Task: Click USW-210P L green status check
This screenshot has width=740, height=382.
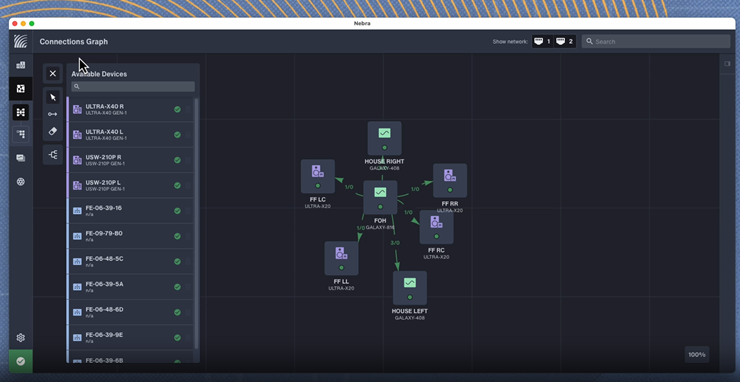Action: click(177, 186)
